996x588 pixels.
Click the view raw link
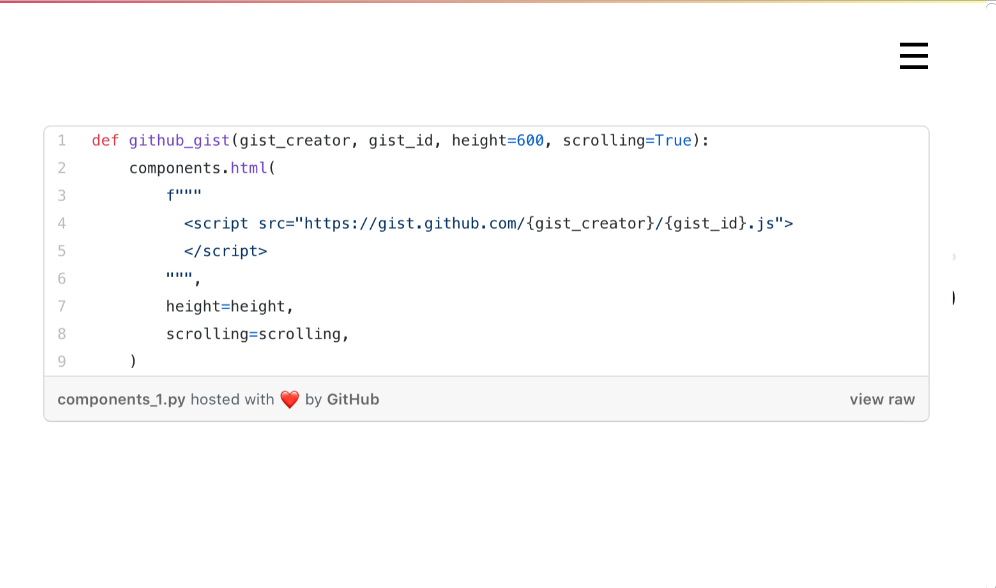882,400
